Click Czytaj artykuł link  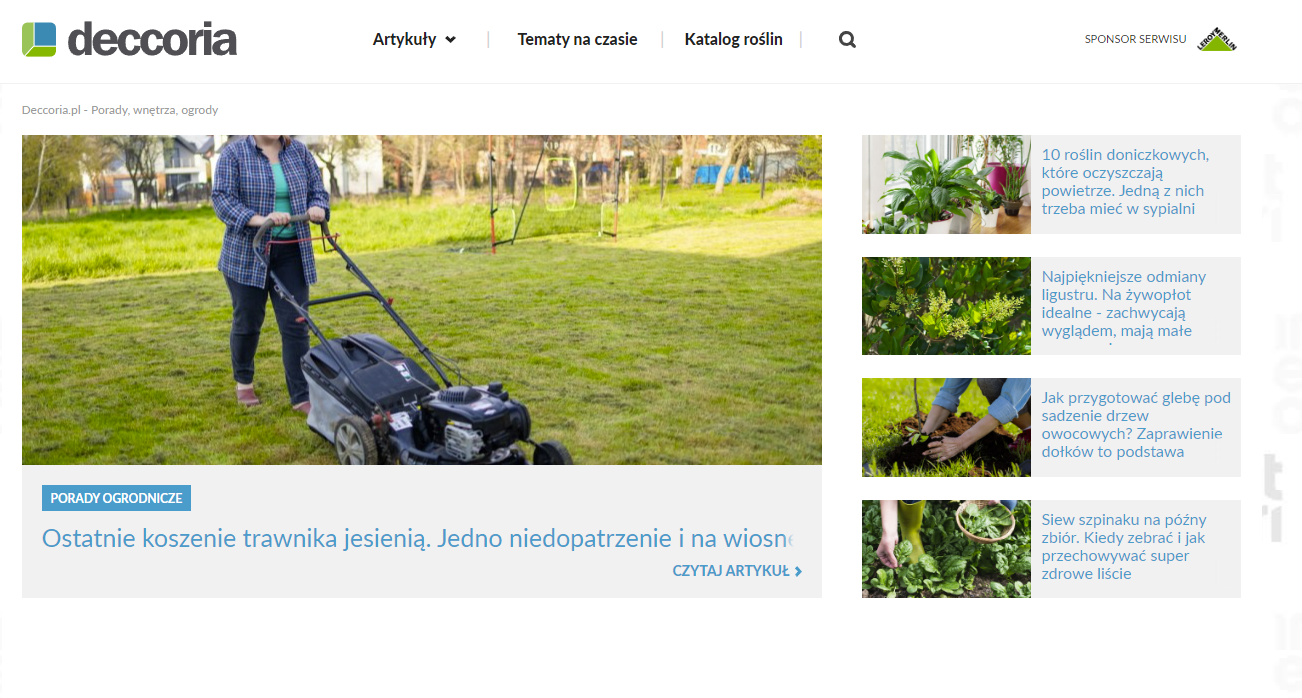(730, 571)
